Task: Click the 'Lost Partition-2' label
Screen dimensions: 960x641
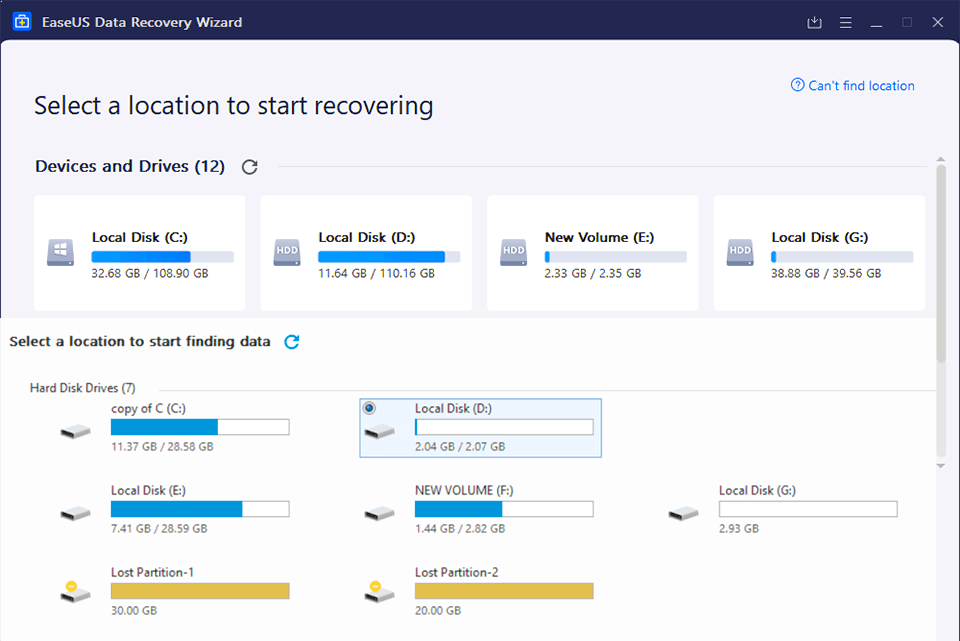Action: point(457,572)
